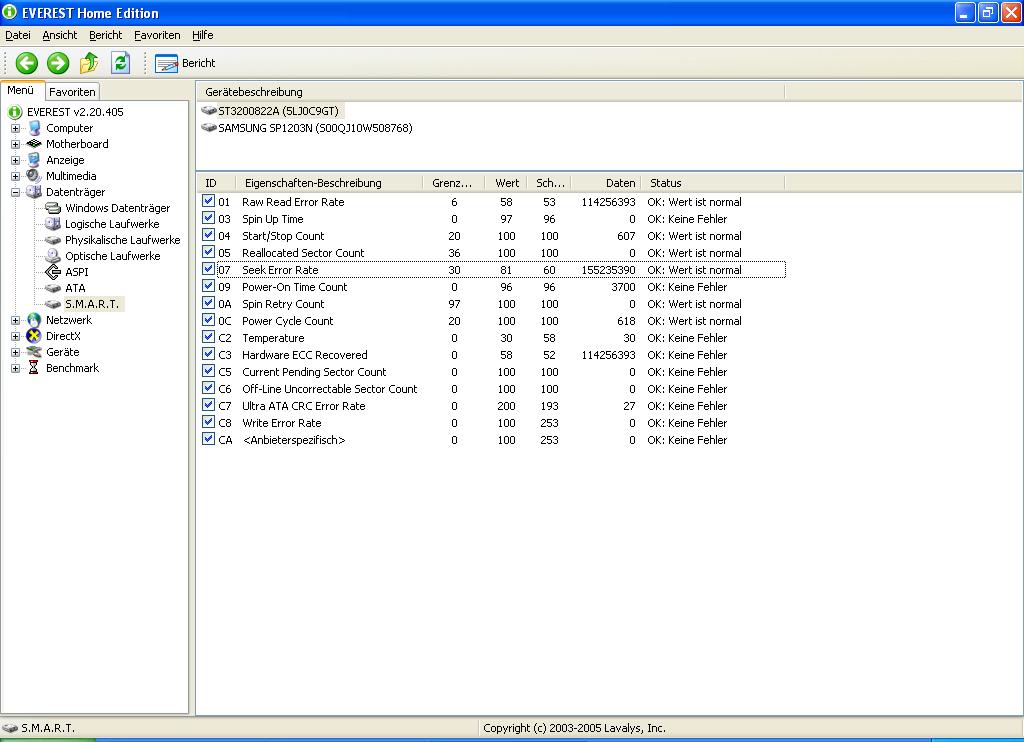The height and width of the screenshot is (742, 1024).
Task: Sort by the Status column header
Action: (x=712, y=183)
